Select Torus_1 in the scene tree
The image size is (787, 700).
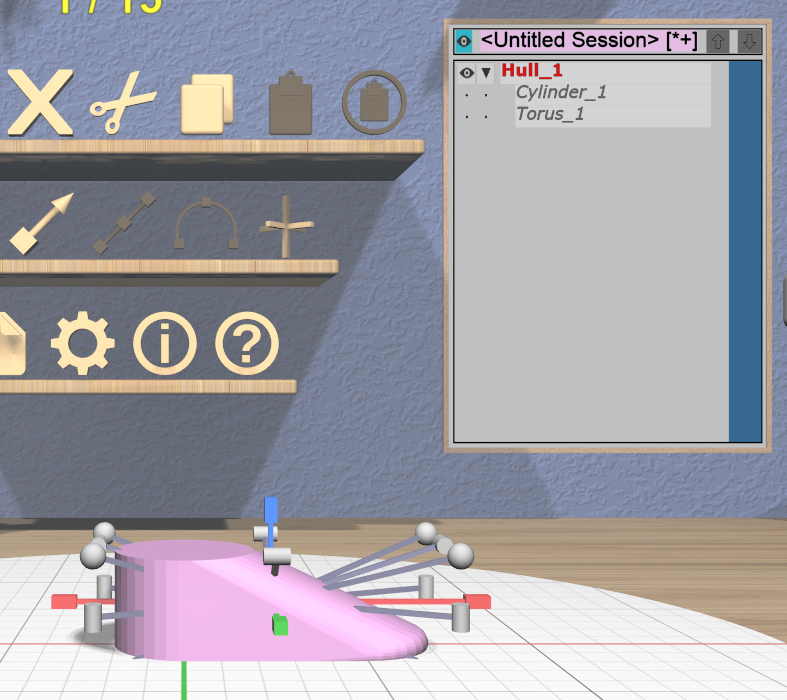pos(550,114)
